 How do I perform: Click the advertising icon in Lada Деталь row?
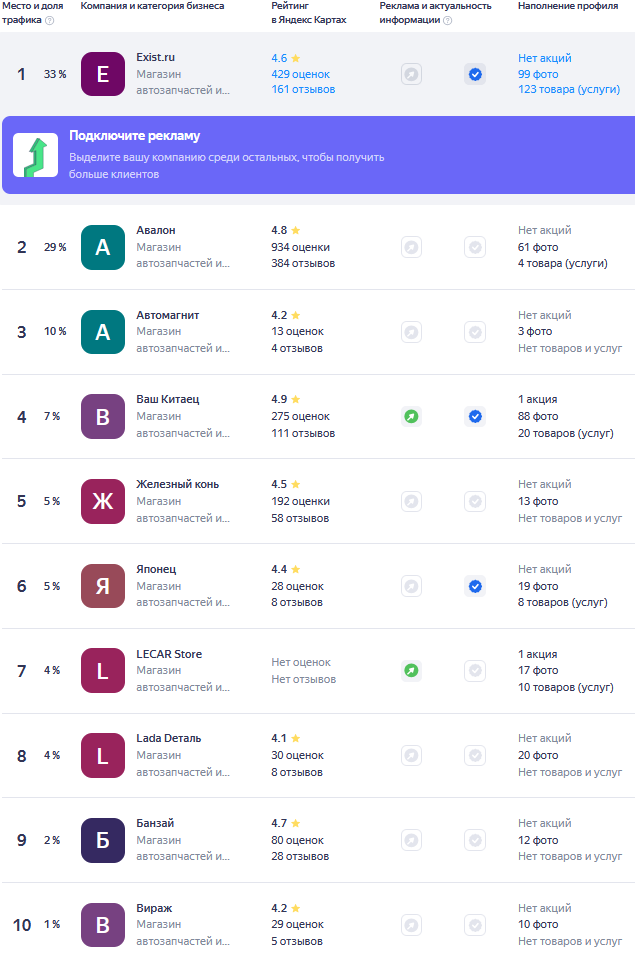click(411, 755)
